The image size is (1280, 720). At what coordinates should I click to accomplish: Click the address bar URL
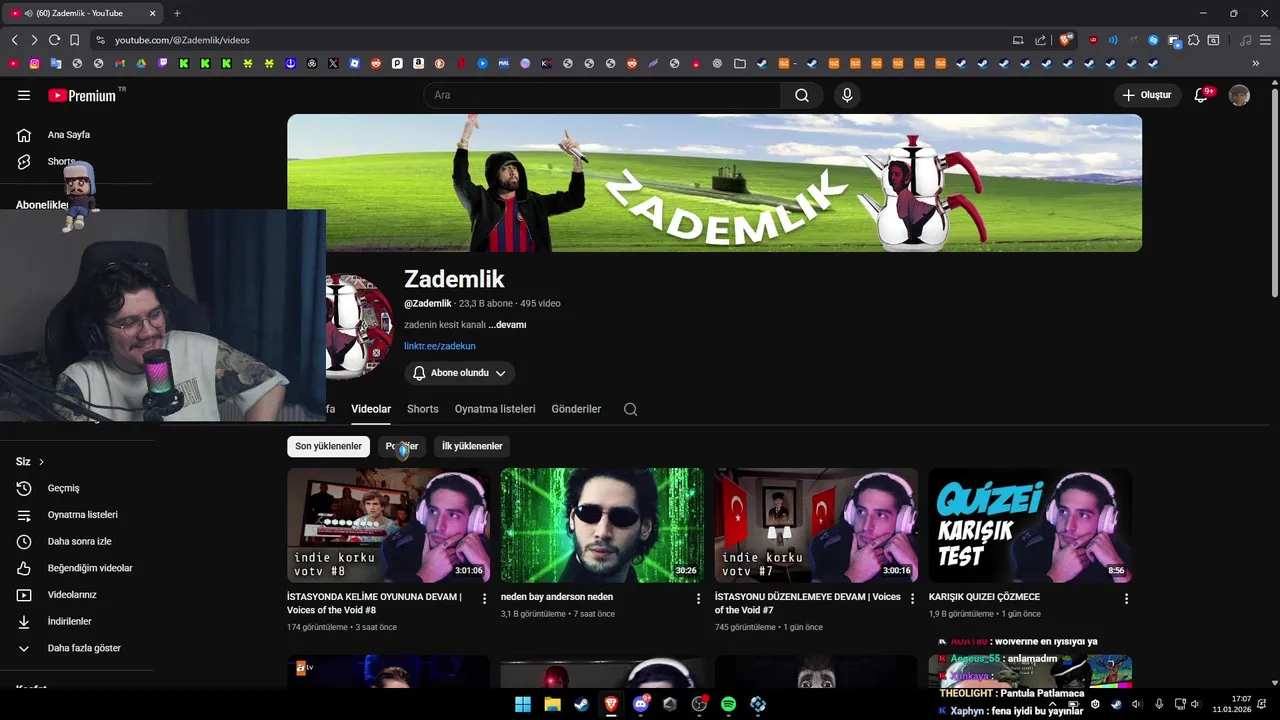182,40
